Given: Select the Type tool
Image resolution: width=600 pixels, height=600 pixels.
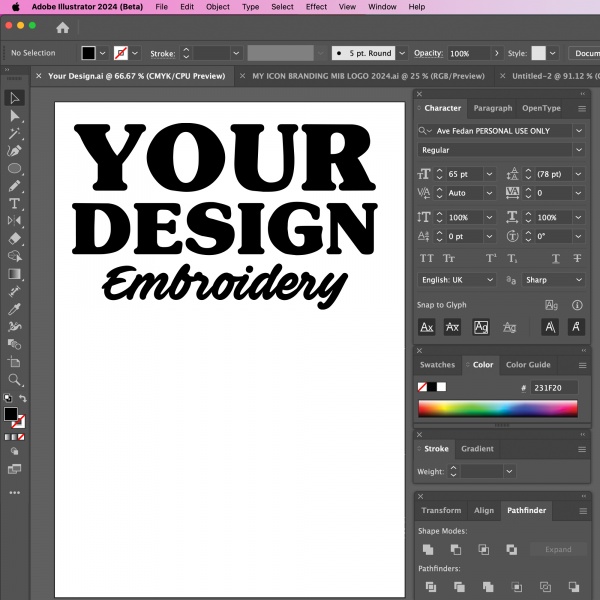Looking at the screenshot, I should [x=15, y=203].
